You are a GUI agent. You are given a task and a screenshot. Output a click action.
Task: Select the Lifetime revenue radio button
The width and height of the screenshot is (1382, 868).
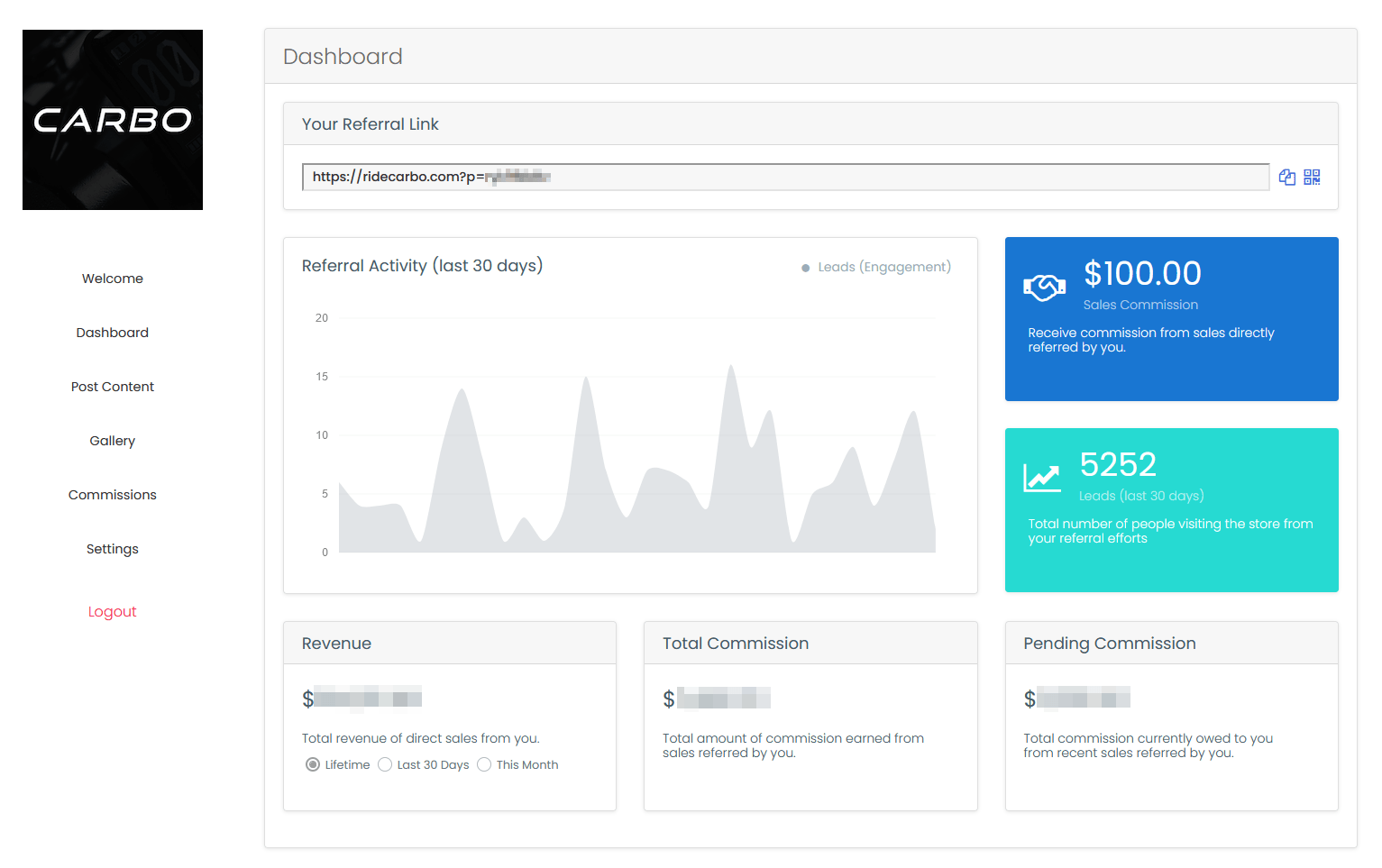(x=313, y=764)
